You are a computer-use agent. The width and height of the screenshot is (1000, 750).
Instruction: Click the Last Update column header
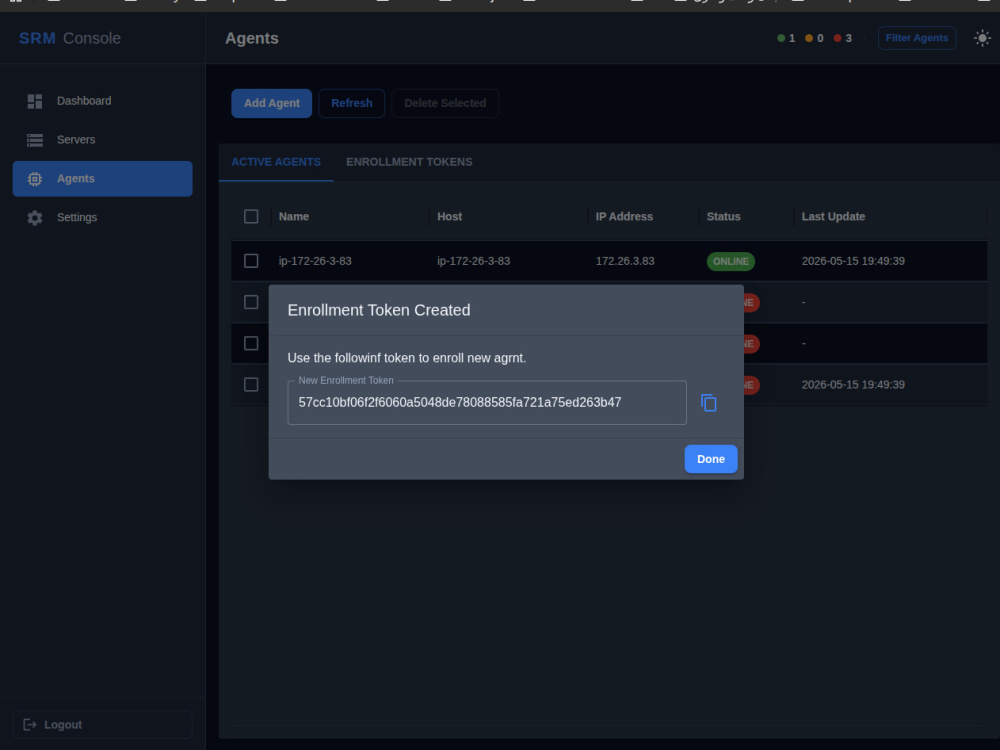(834, 217)
